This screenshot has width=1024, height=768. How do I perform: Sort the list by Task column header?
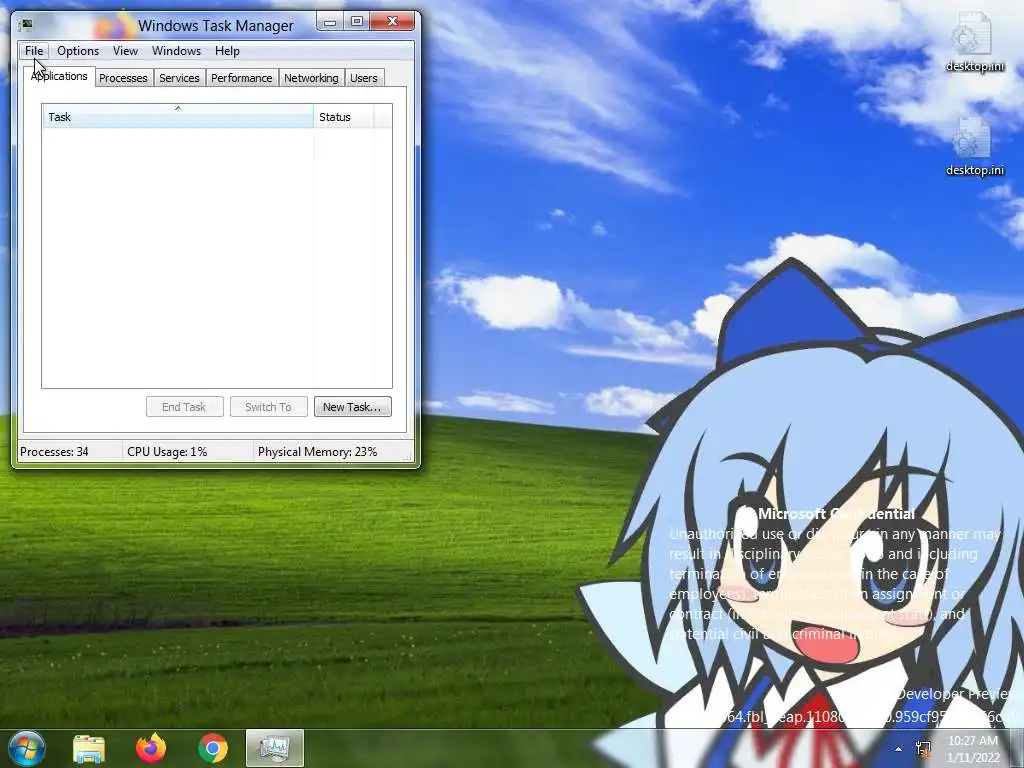point(178,117)
